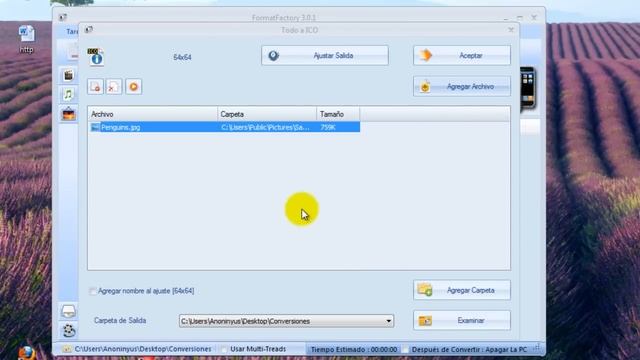Click Ajustar Salida output settings button
Viewport: 640px width, 360px height.
(325, 56)
